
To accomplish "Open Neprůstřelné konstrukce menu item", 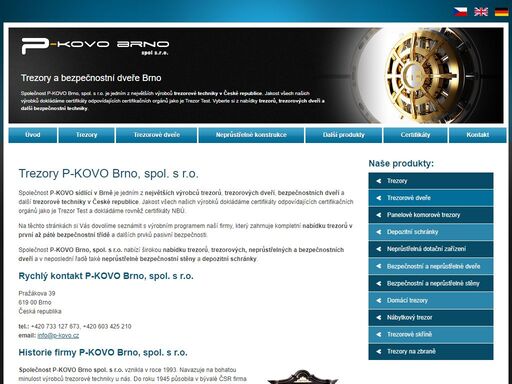I will pyautogui.click(x=251, y=135).
